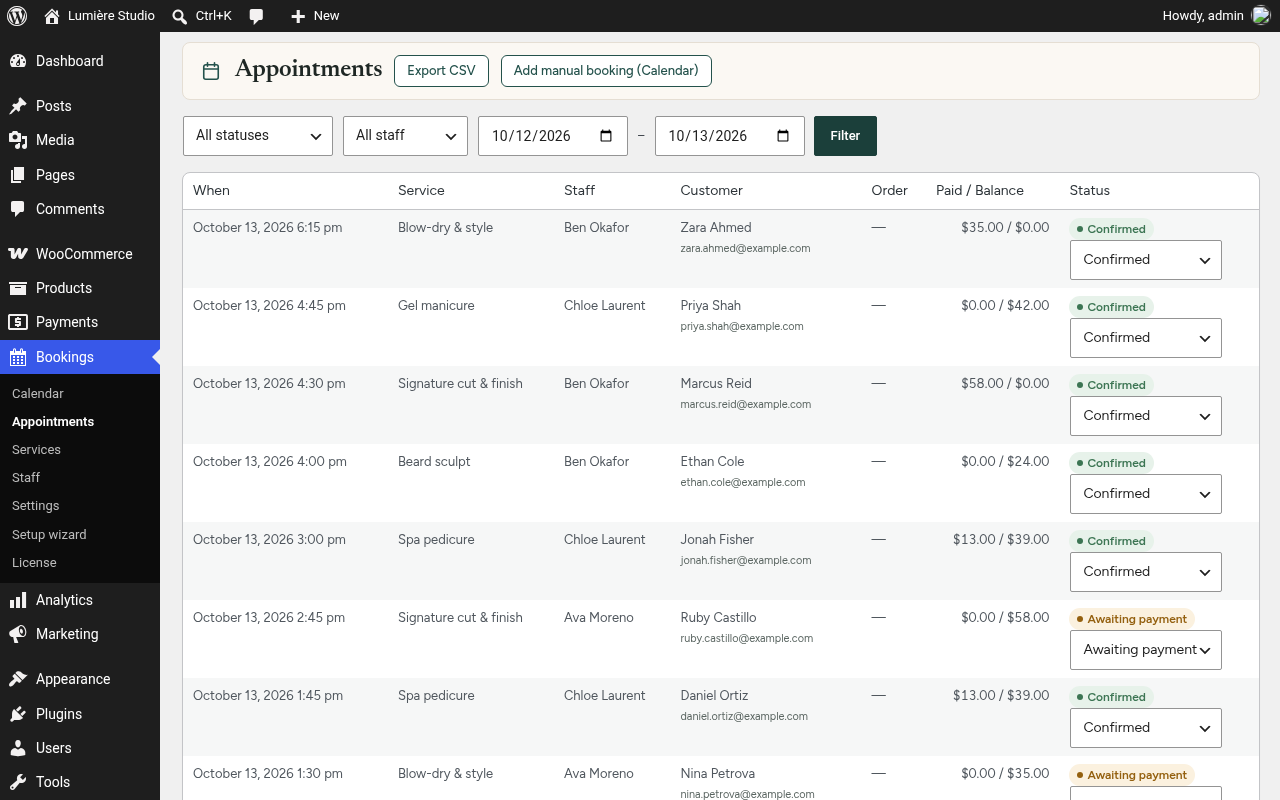This screenshot has height=800, width=1280.
Task: Click Add manual booking (Calendar) button
Action: 606,71
